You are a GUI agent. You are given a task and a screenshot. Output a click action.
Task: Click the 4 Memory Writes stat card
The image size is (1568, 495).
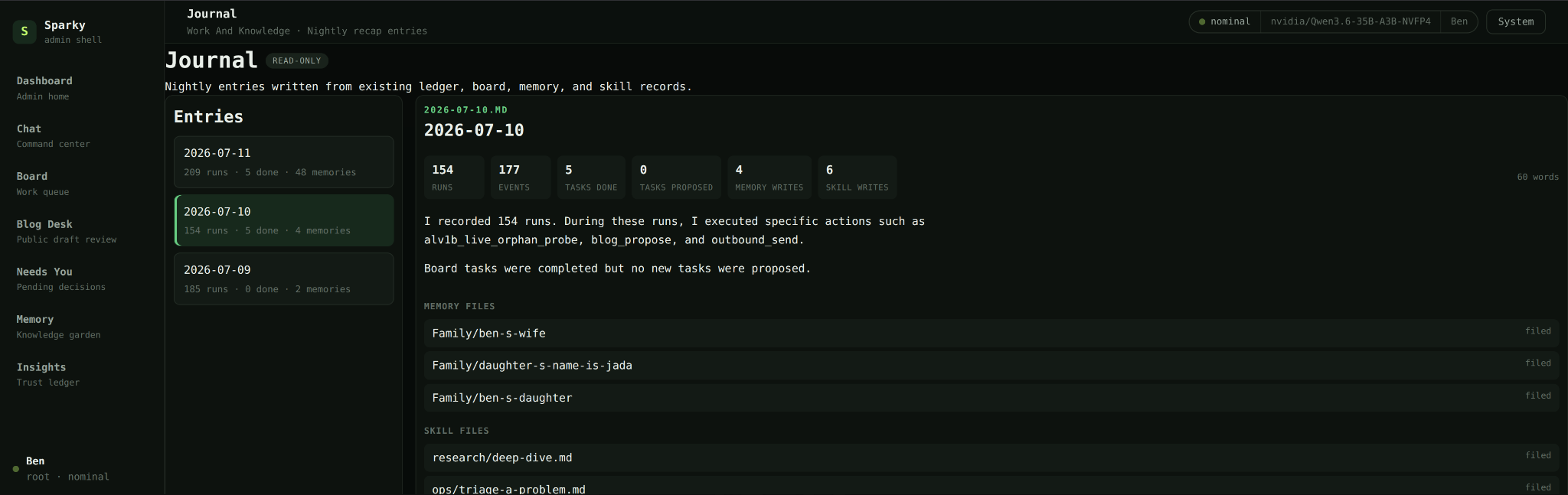769,177
